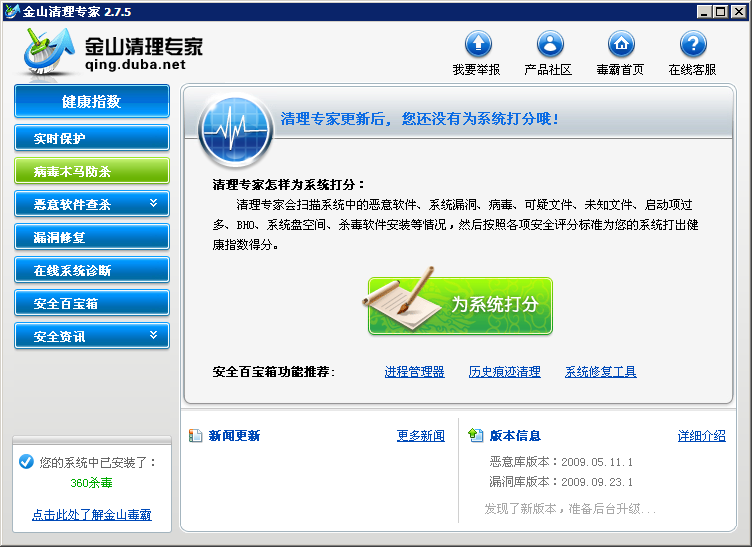Select the 健康指数 tab
Image resolution: width=752 pixels, height=547 pixels.
pos(92,101)
